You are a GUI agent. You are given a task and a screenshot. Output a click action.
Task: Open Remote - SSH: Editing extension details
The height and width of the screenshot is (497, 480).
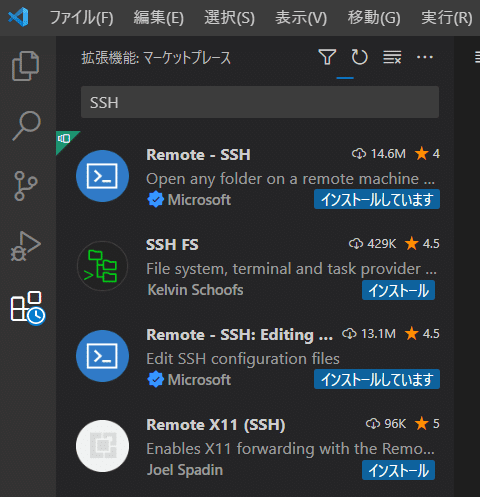click(255, 356)
